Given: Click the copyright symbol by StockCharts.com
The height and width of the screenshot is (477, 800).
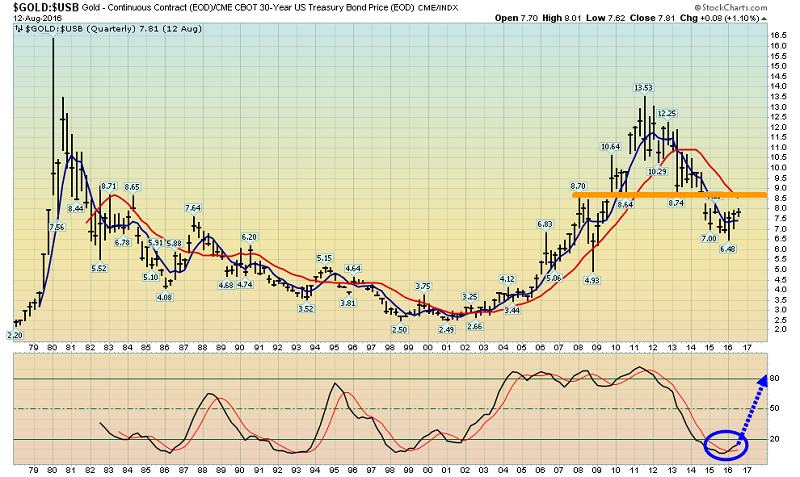Looking at the screenshot, I should click(697, 8).
